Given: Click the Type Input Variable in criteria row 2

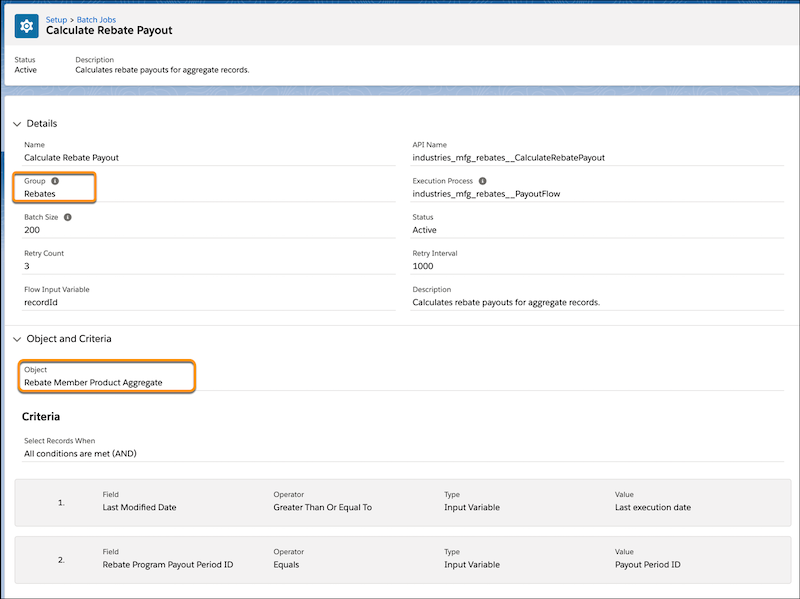Looking at the screenshot, I should [x=472, y=565].
